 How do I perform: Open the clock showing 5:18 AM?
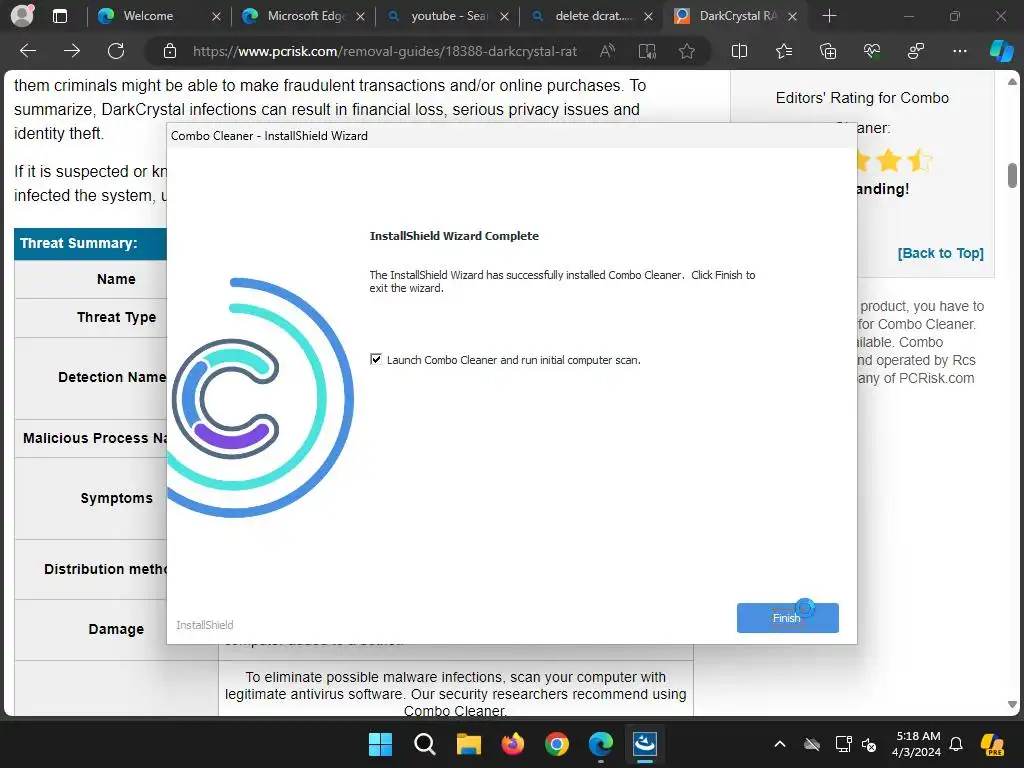(917, 744)
